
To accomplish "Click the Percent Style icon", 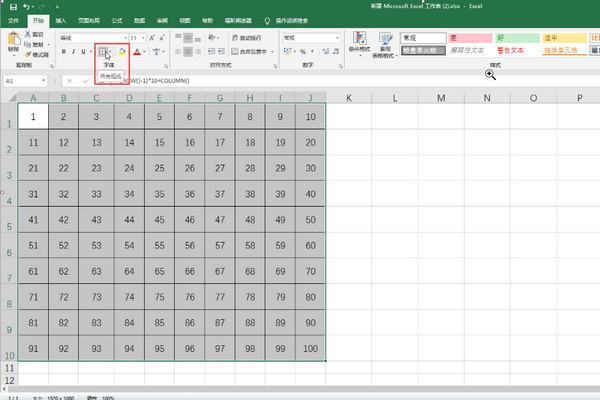I will 303,52.
